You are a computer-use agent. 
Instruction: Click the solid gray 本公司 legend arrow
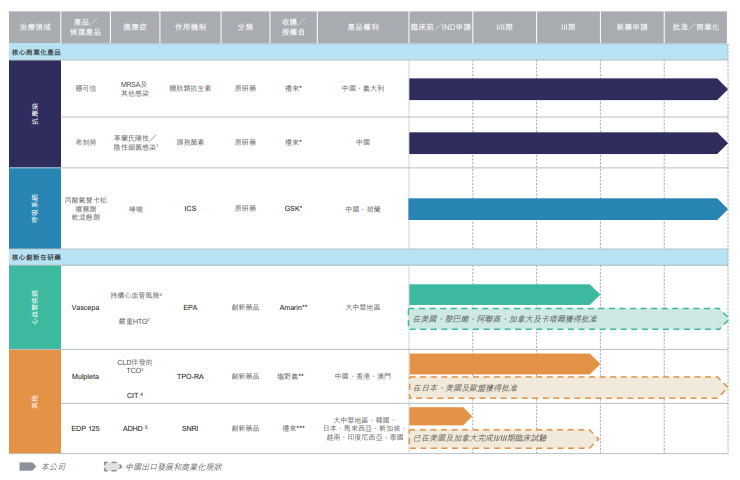point(27,466)
